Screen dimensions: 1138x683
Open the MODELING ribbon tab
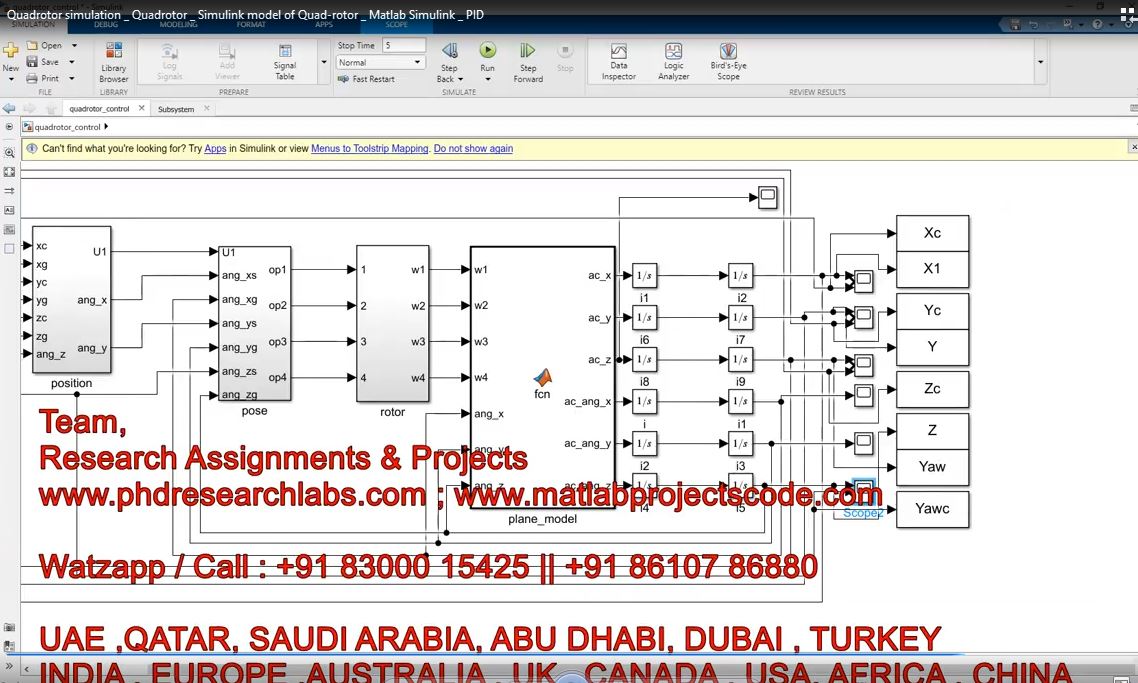pyautogui.click(x=179, y=24)
